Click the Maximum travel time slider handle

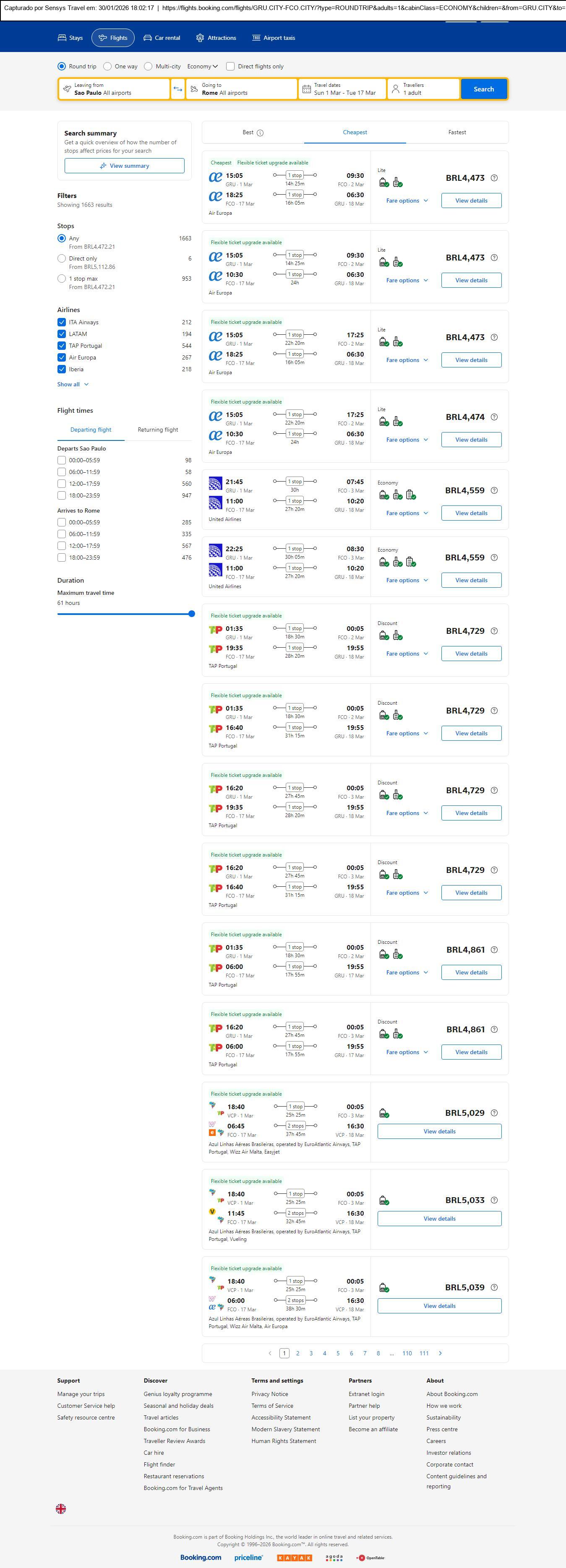(191, 614)
